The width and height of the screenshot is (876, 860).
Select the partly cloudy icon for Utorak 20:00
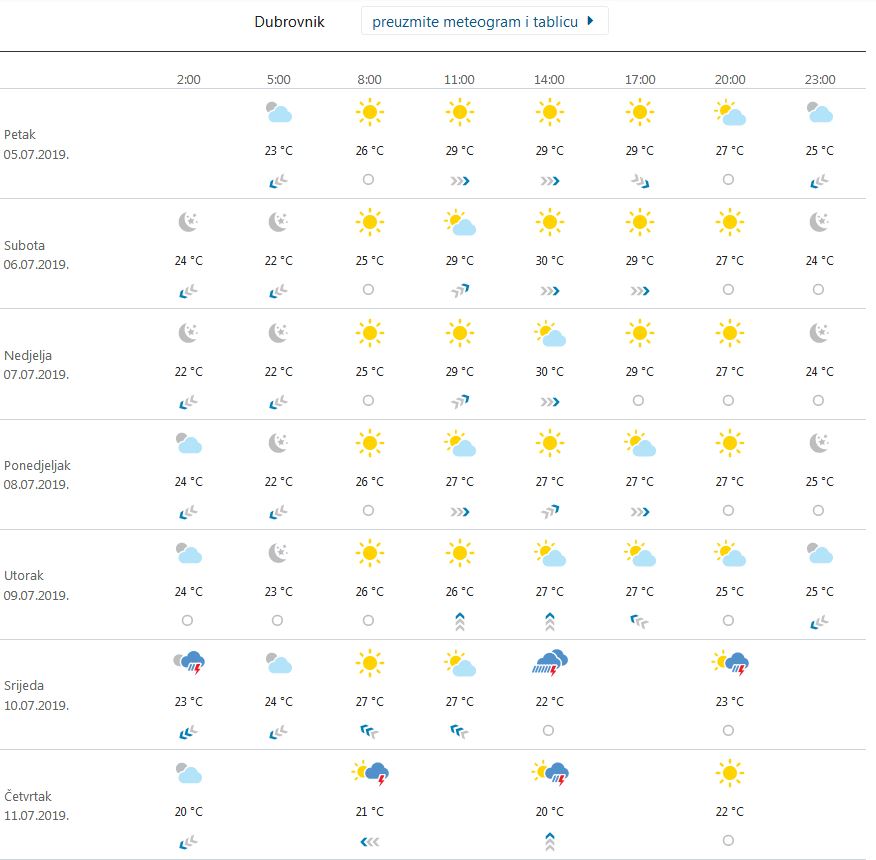coord(729,553)
